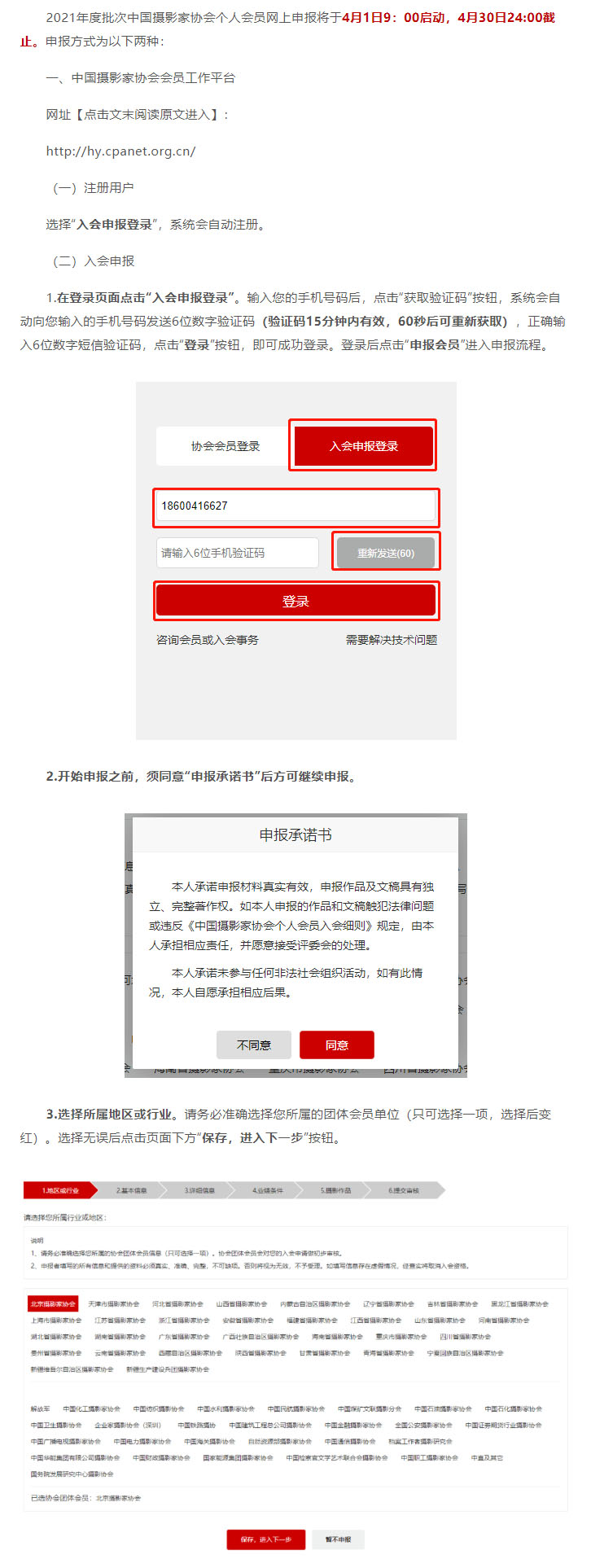Choose 解放军 from the industry list
Screen dimensions: 591x1568
pos(41,1408)
